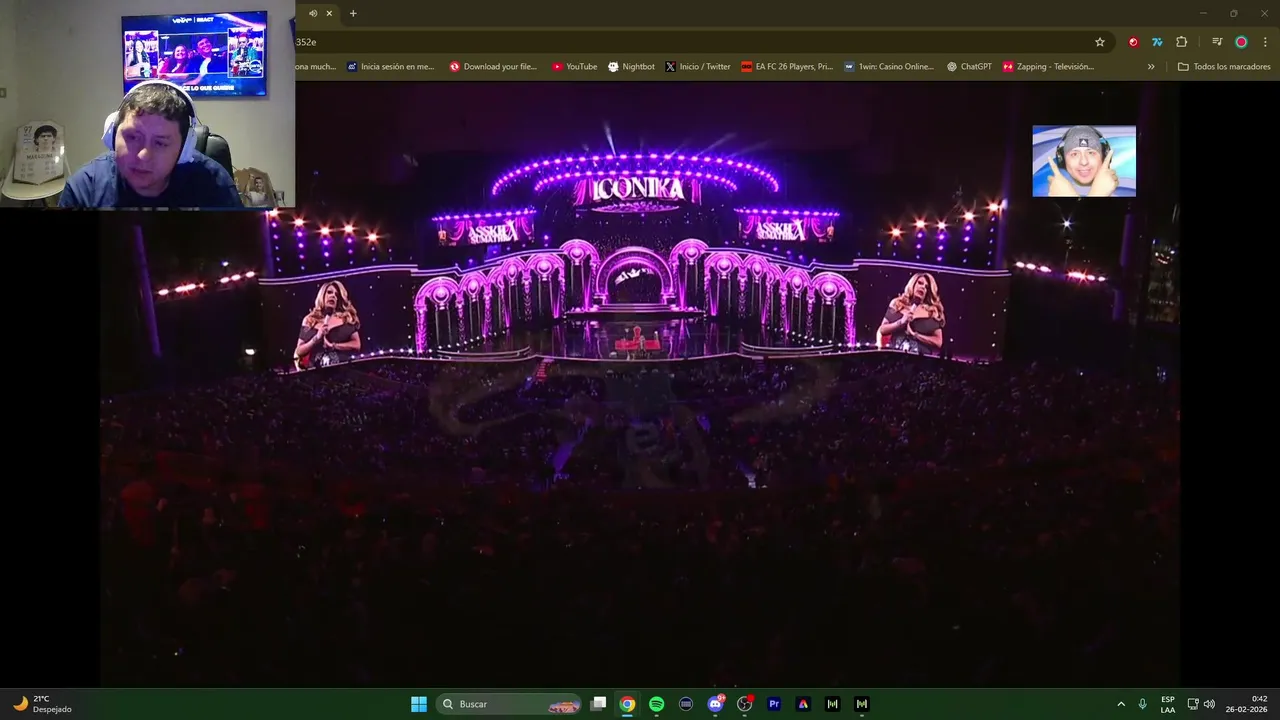This screenshot has height=720, width=1280.
Task: Click the ICONIKA concert video player
Action: (x=640, y=383)
